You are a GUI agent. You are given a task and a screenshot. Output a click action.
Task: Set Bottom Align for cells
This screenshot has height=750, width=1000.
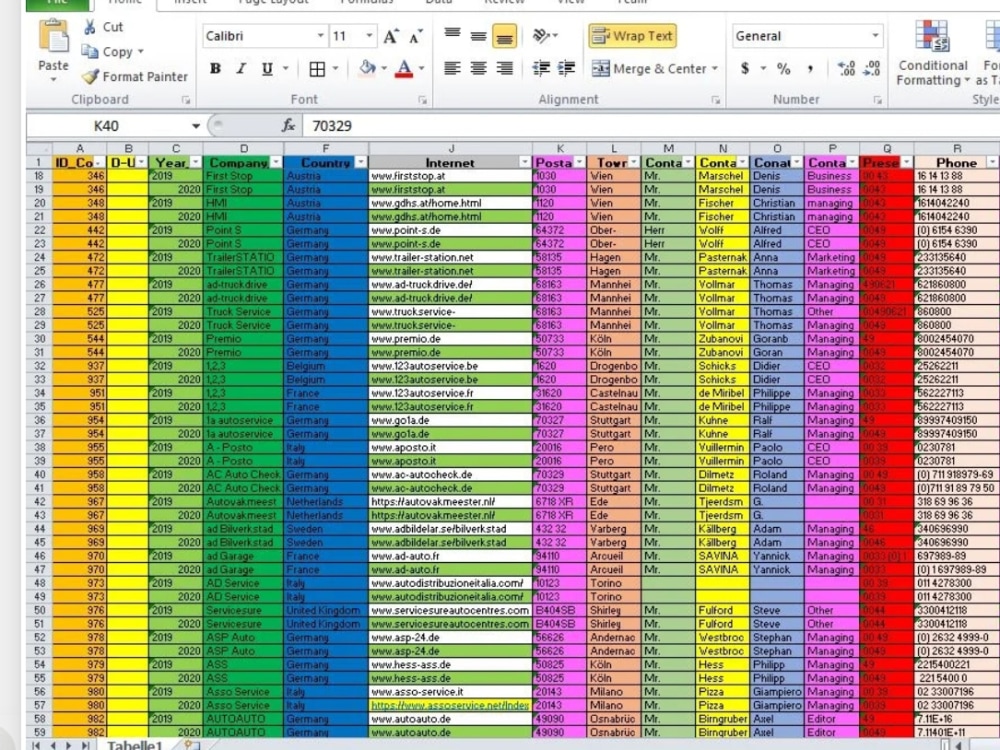click(504, 36)
